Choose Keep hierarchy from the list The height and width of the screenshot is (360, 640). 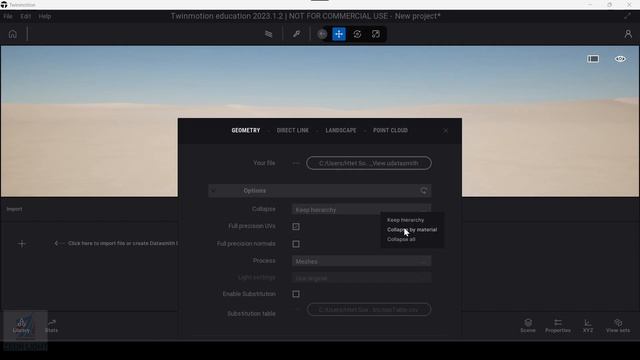(405, 220)
